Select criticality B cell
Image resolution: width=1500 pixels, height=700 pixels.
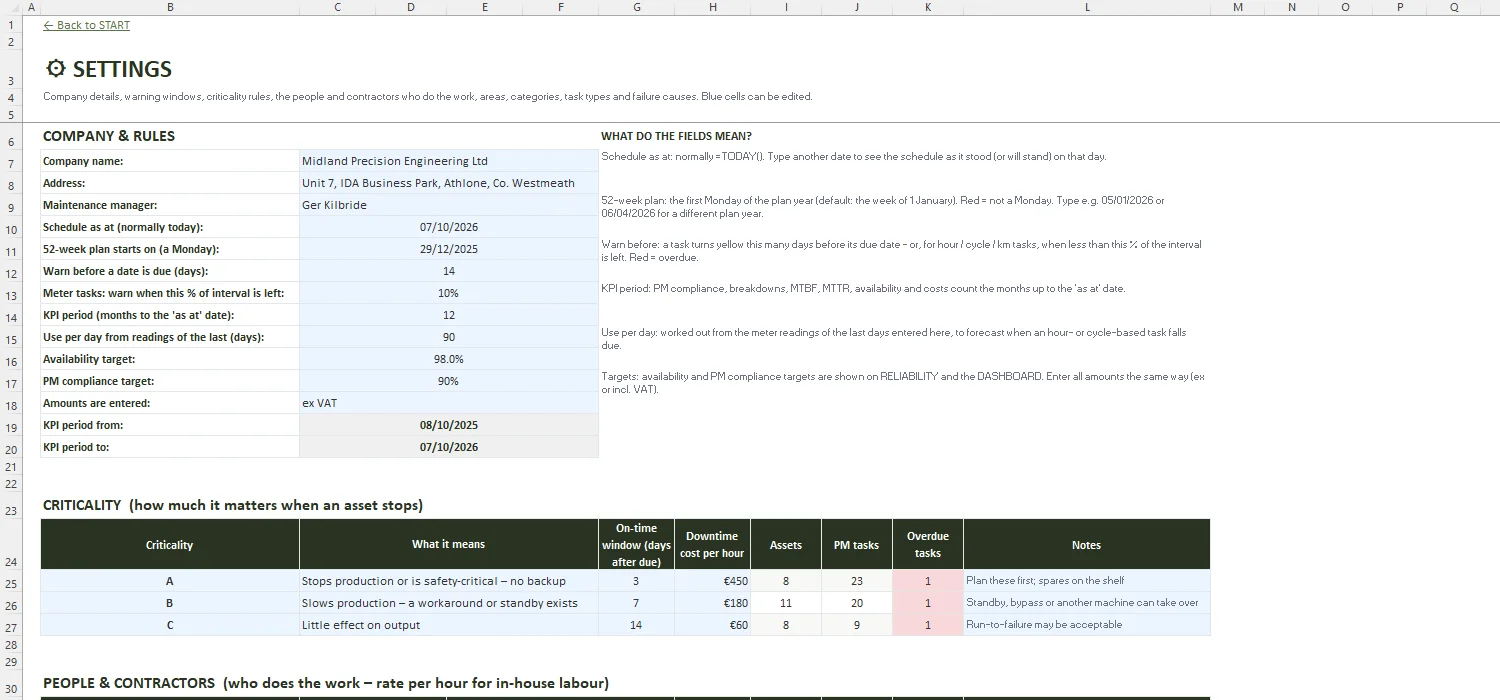[170, 603]
